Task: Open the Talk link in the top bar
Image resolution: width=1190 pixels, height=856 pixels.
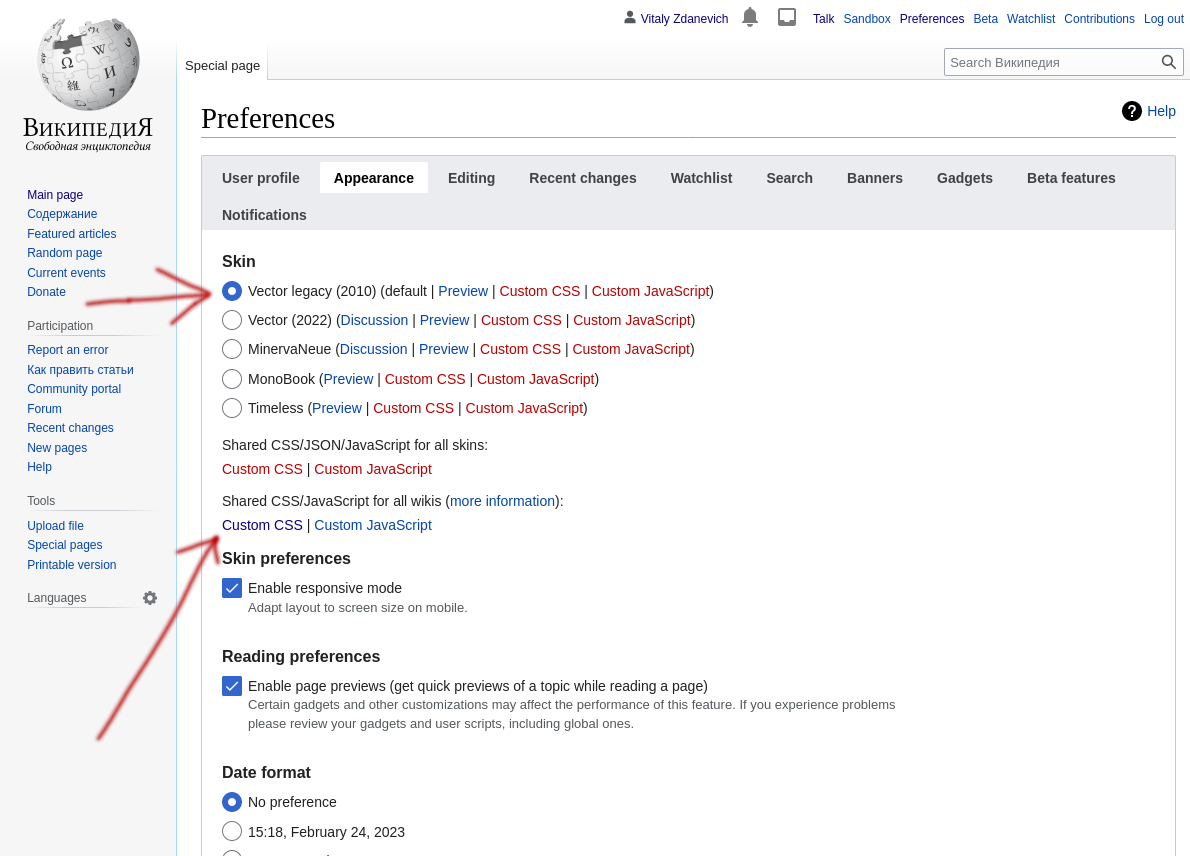Action: [823, 19]
